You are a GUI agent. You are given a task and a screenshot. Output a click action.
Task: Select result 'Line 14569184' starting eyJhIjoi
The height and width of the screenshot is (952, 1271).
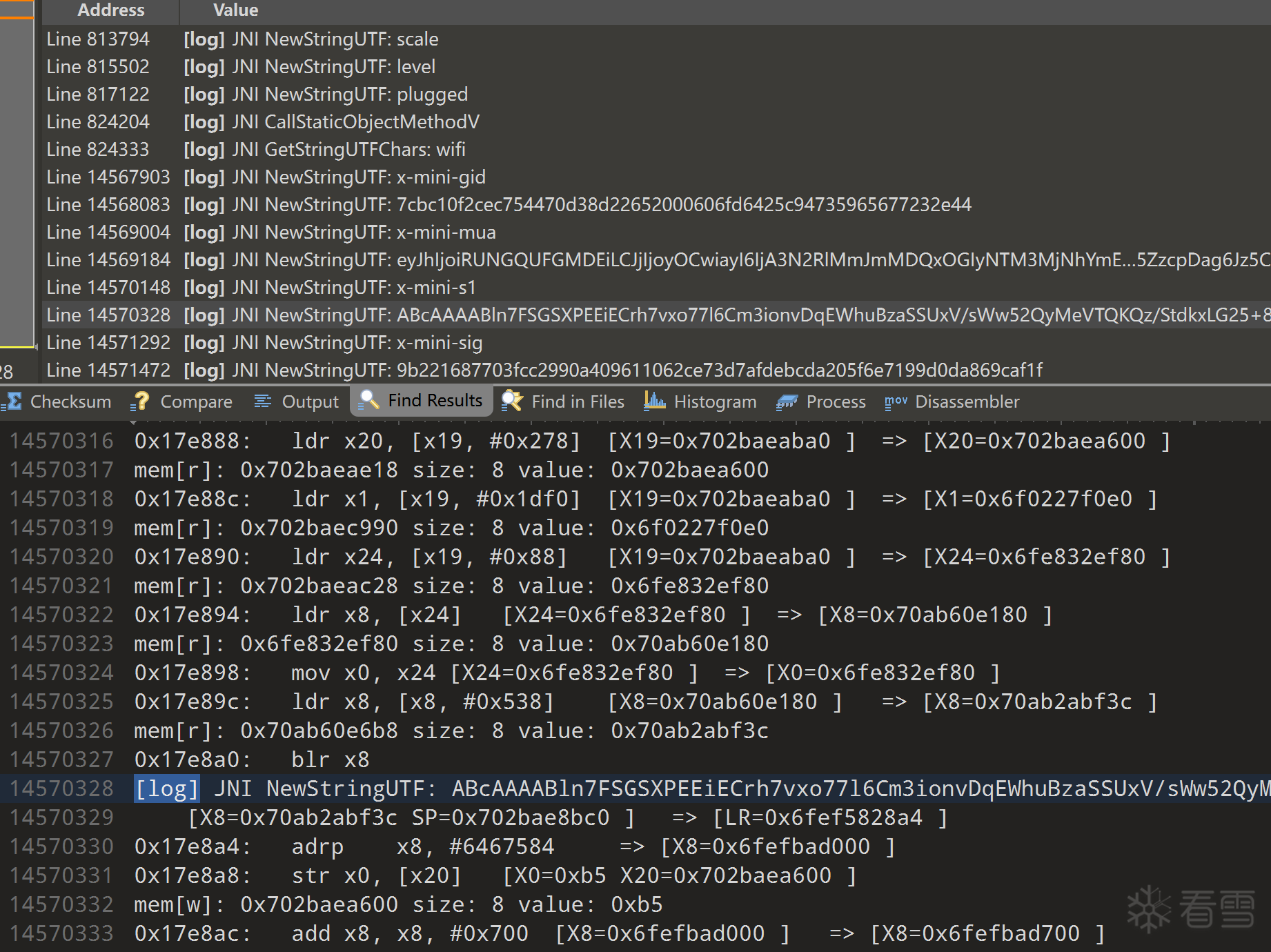pos(656,260)
